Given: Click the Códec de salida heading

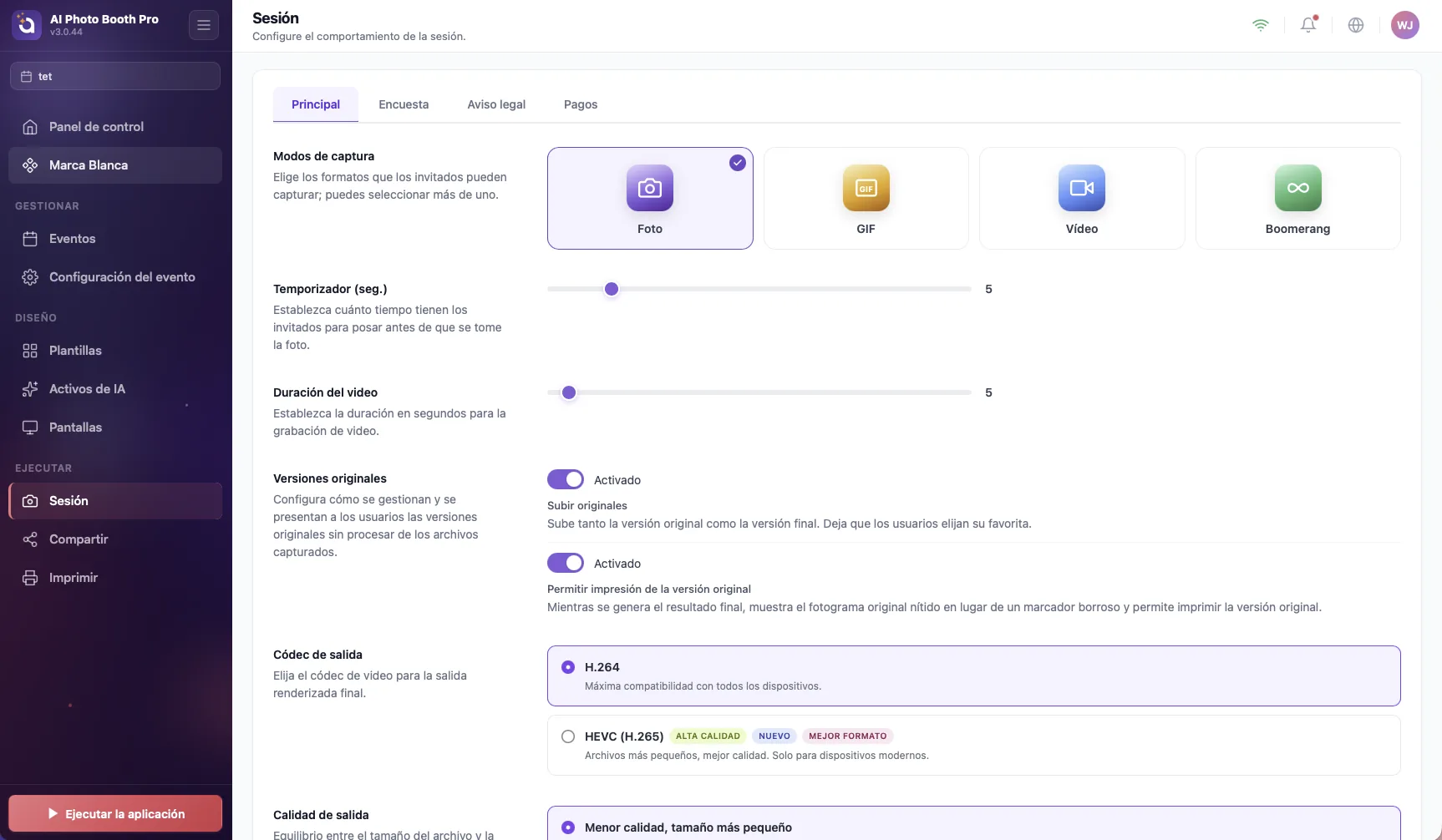Looking at the screenshot, I should click(317, 655).
